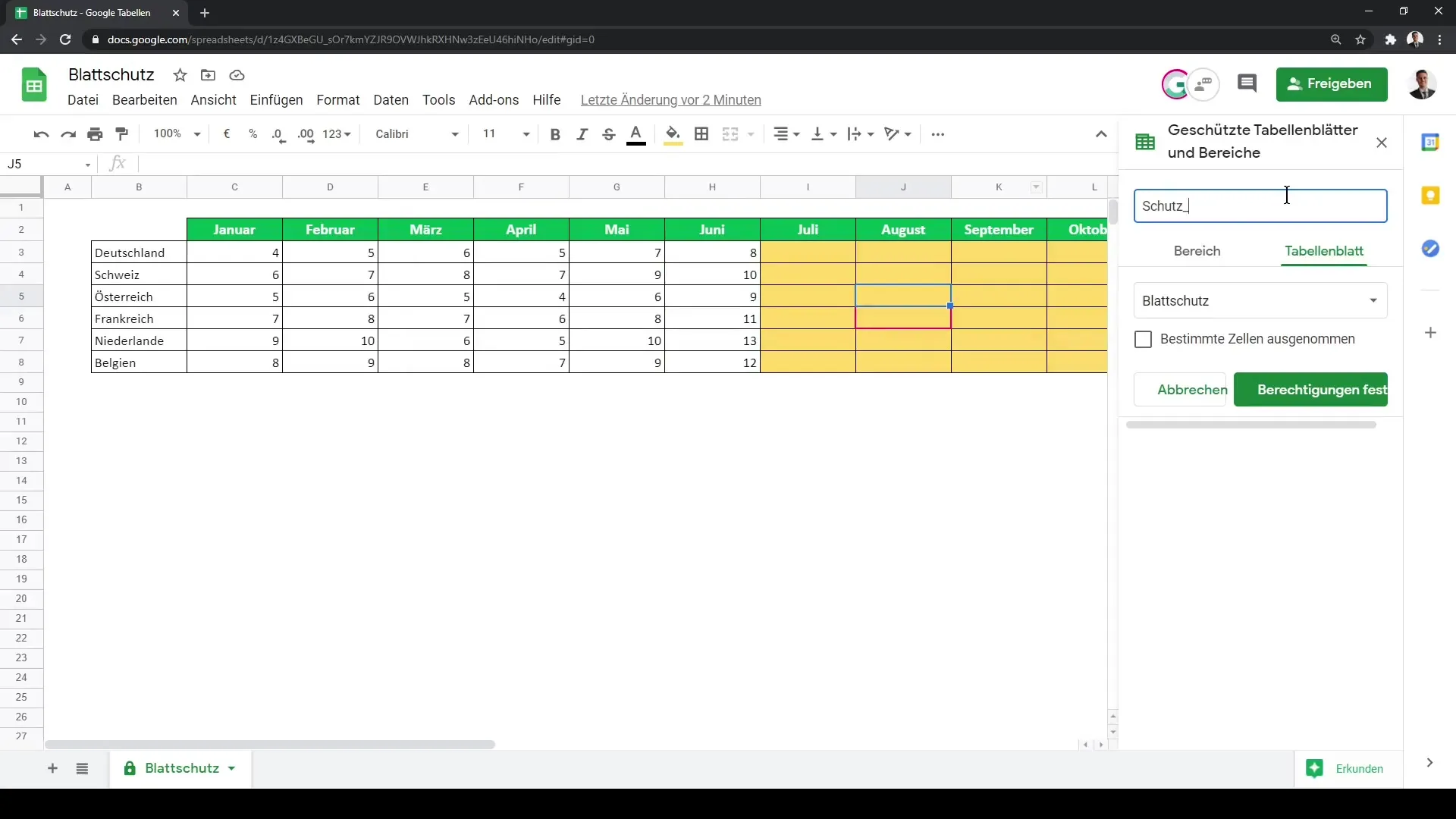Collapse the menus with the up chevron

click(x=1101, y=134)
